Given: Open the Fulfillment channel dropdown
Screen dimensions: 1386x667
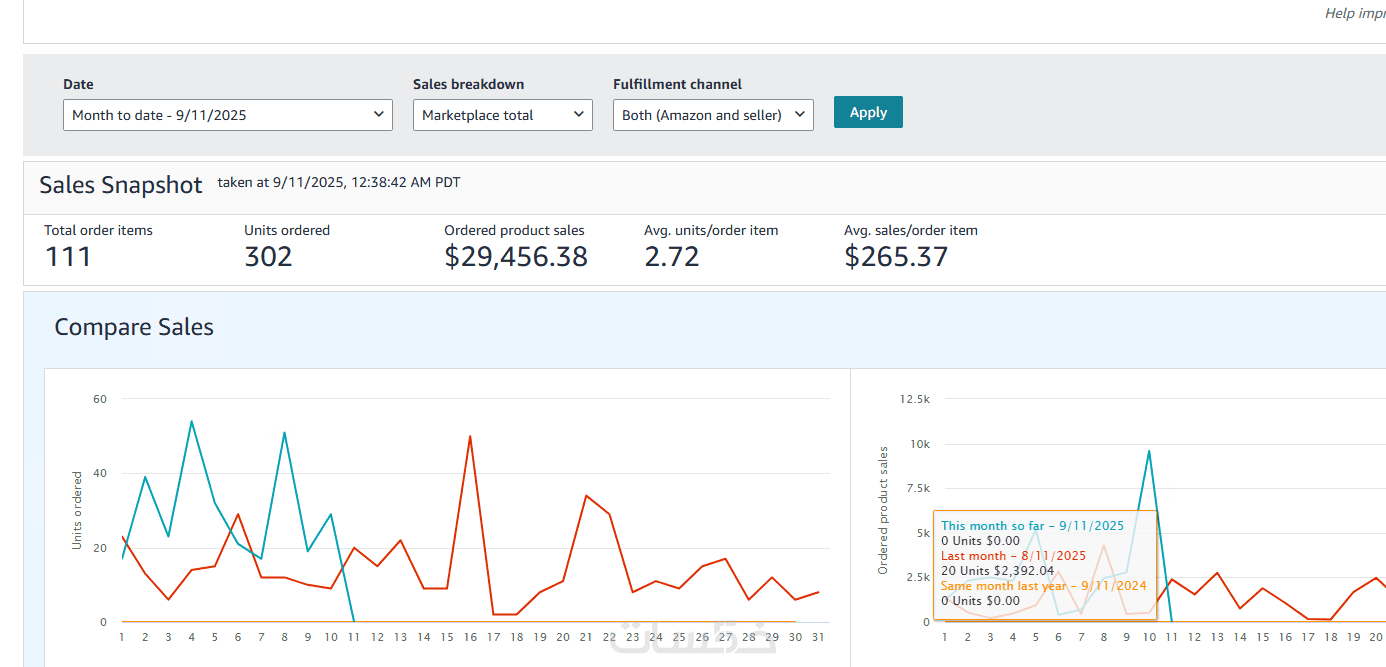Looking at the screenshot, I should 713,115.
